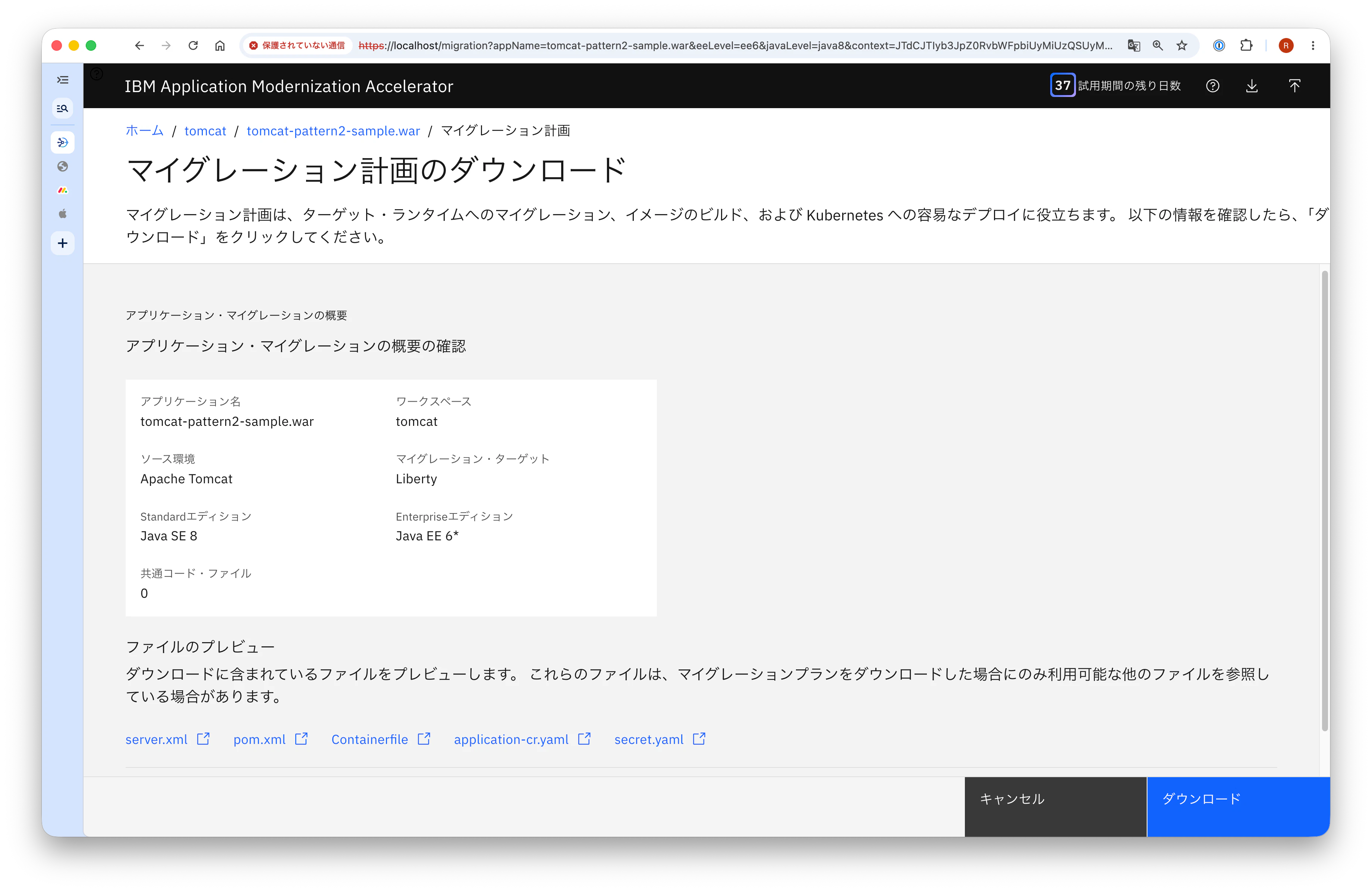Reload the current page
Screen dimensions: 1372x892
pyautogui.click(x=193, y=45)
